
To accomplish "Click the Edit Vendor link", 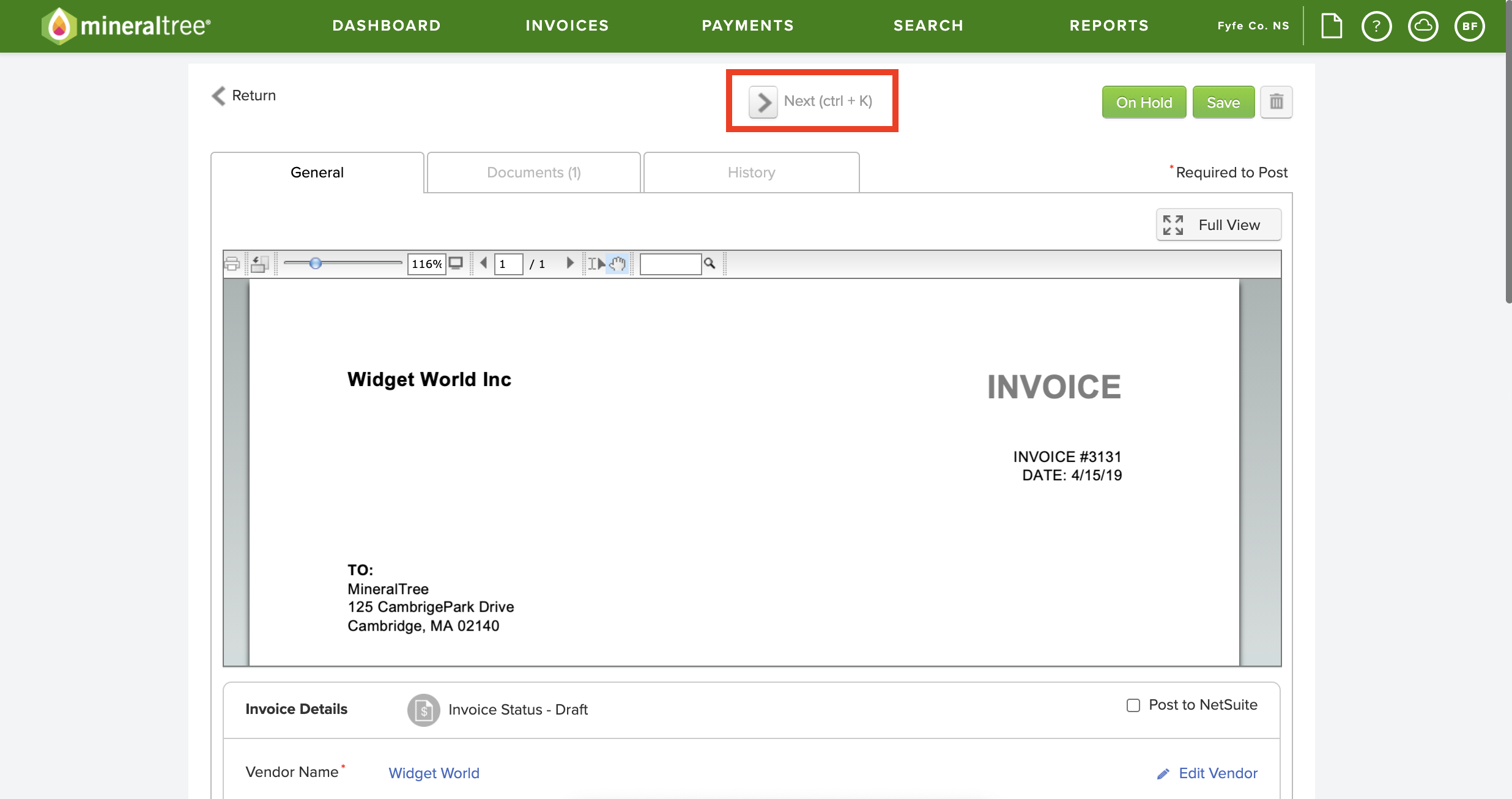I will click(1218, 773).
